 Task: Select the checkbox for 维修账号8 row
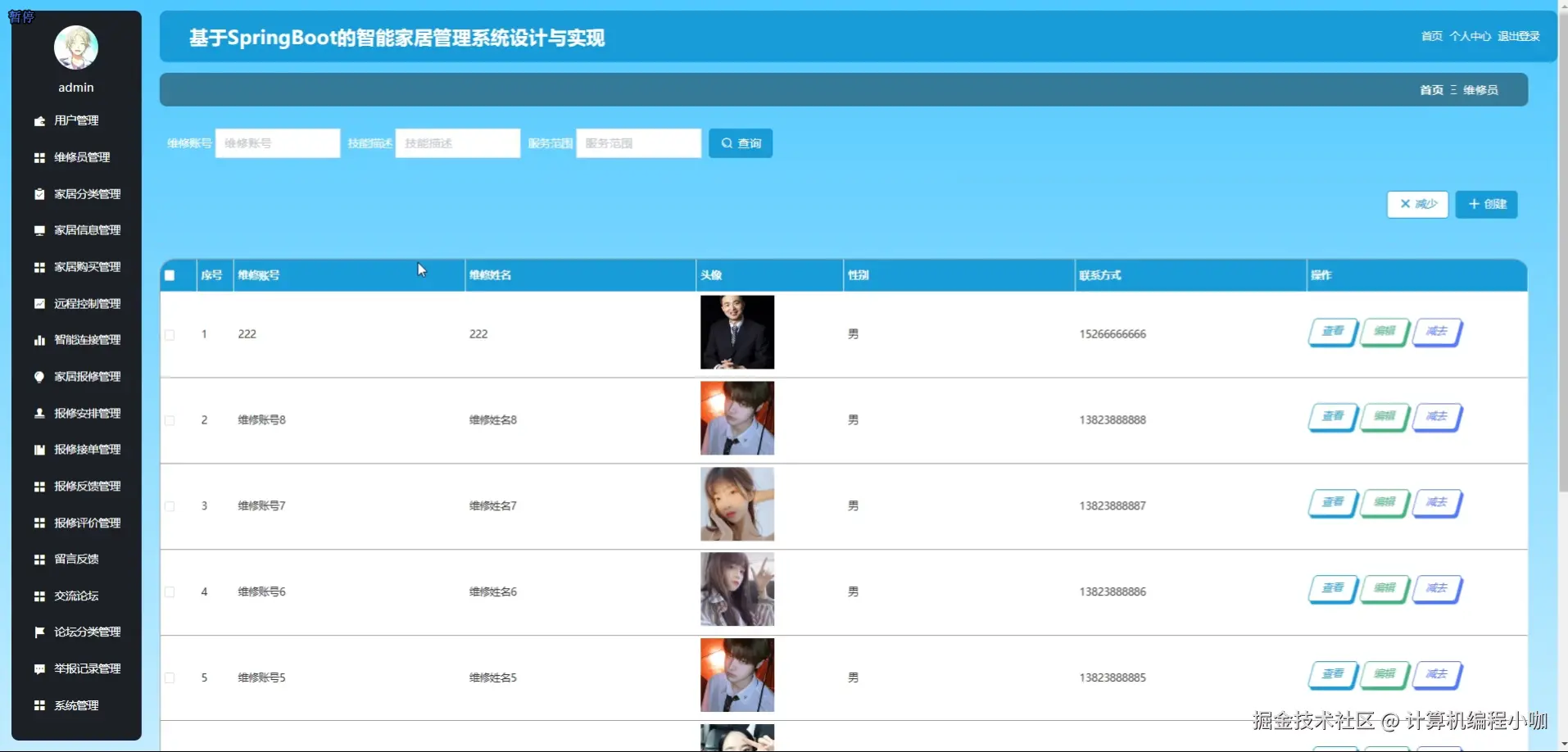pos(170,420)
